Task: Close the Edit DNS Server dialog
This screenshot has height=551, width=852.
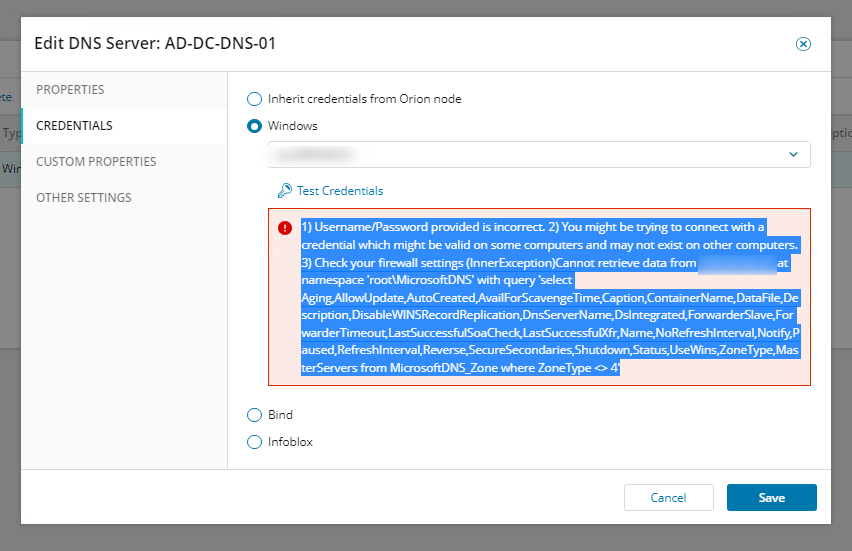Action: pos(803,44)
